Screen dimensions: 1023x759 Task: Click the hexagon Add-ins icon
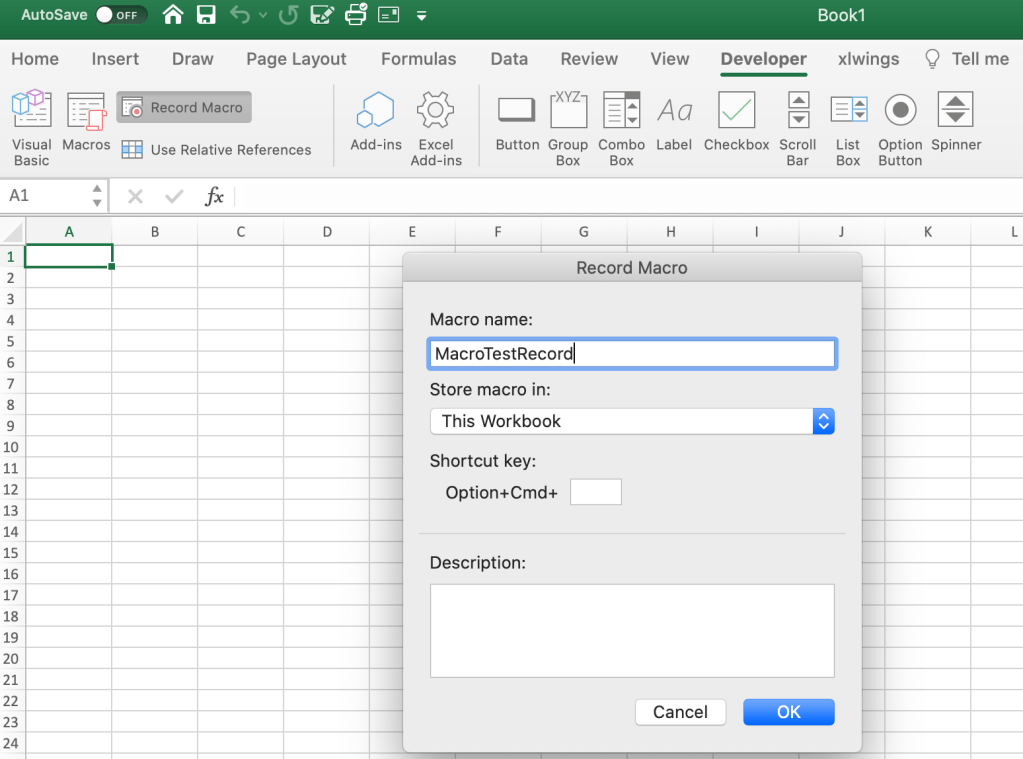click(376, 122)
